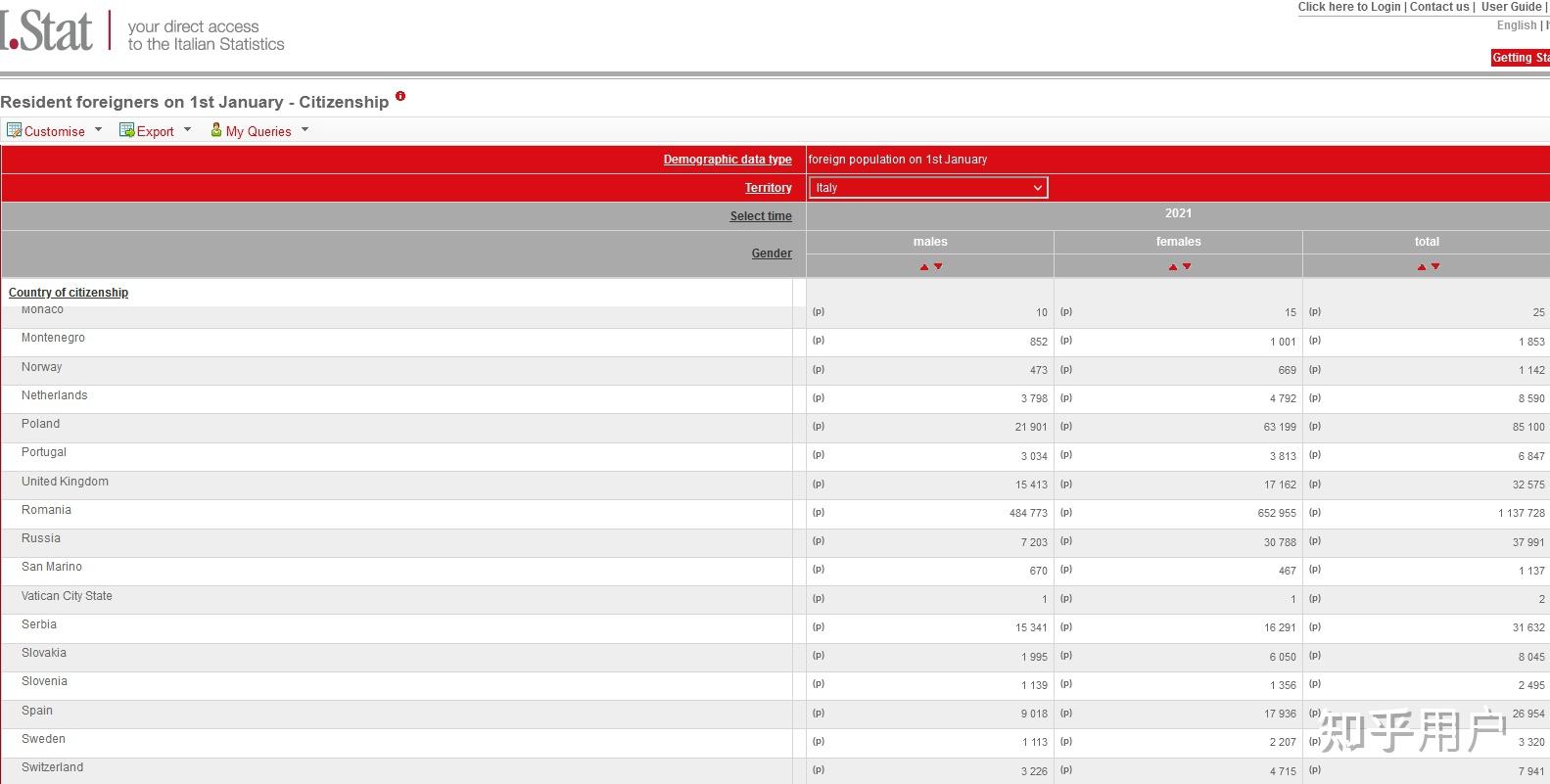Viewport: 1550px width, 784px height.
Task: Open the User Guide link
Action: pos(1512,7)
